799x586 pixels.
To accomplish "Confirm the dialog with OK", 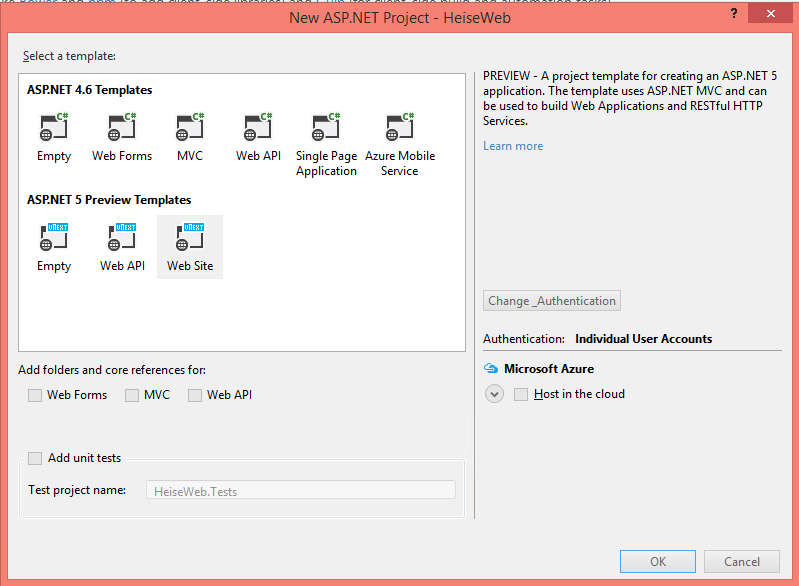I will pyautogui.click(x=658, y=562).
